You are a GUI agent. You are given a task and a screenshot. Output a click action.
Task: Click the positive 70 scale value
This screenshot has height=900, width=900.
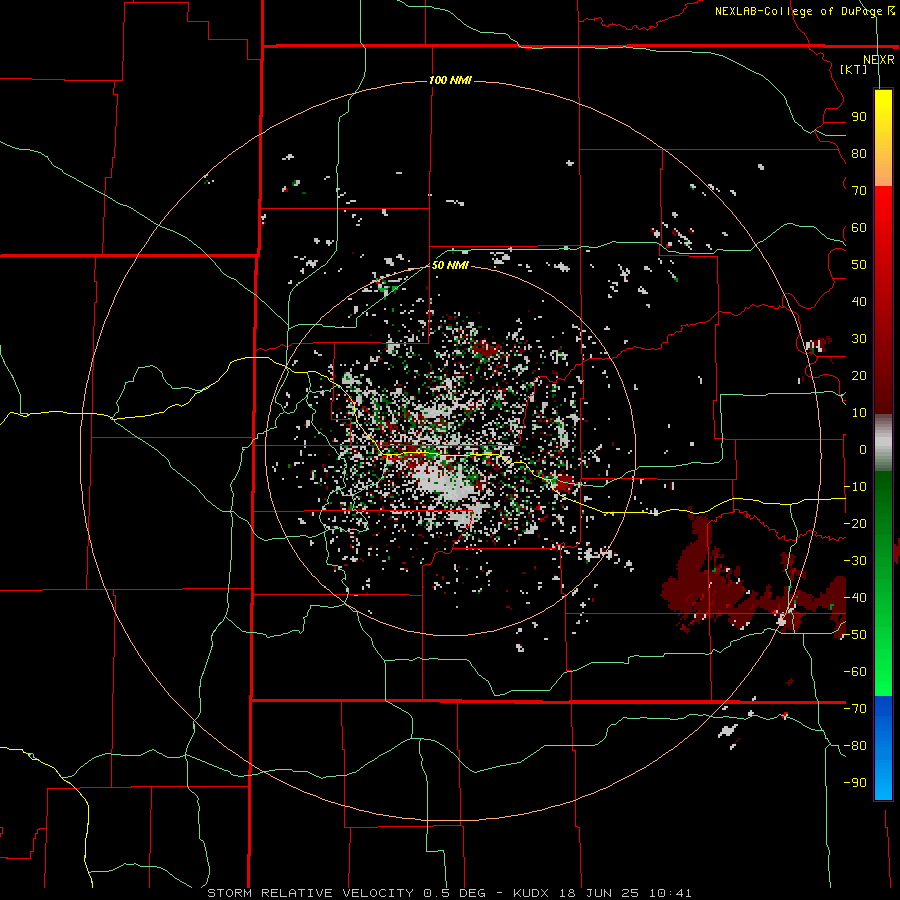tap(859, 191)
